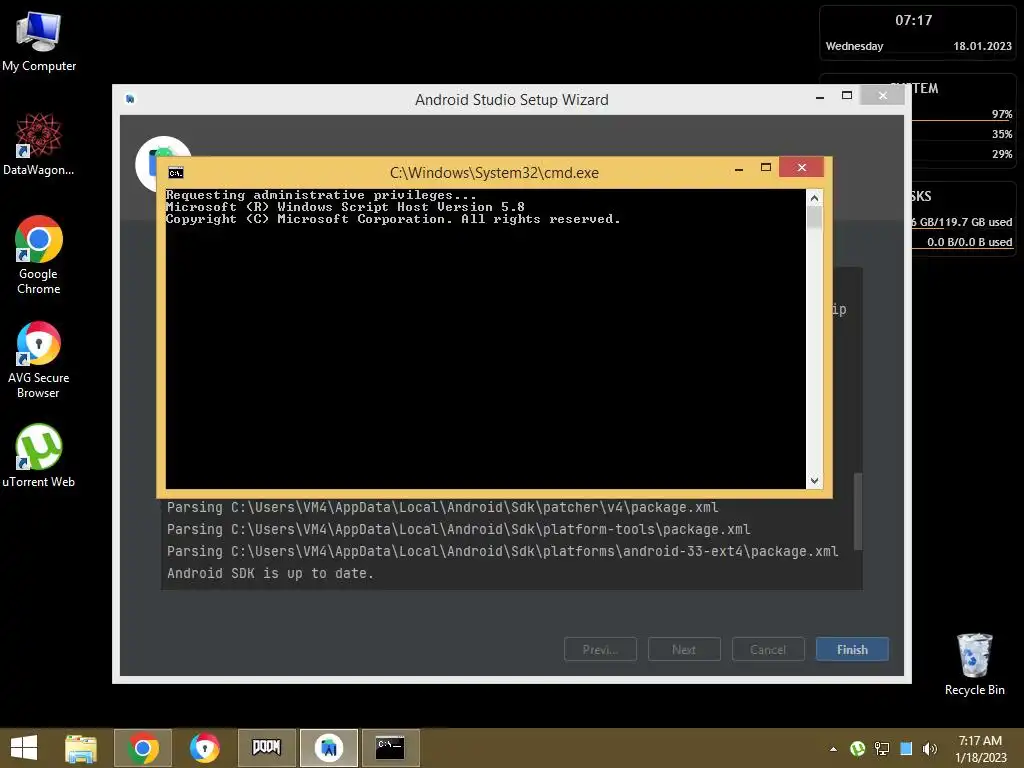Click the widget date 18.01.2023

(982, 46)
